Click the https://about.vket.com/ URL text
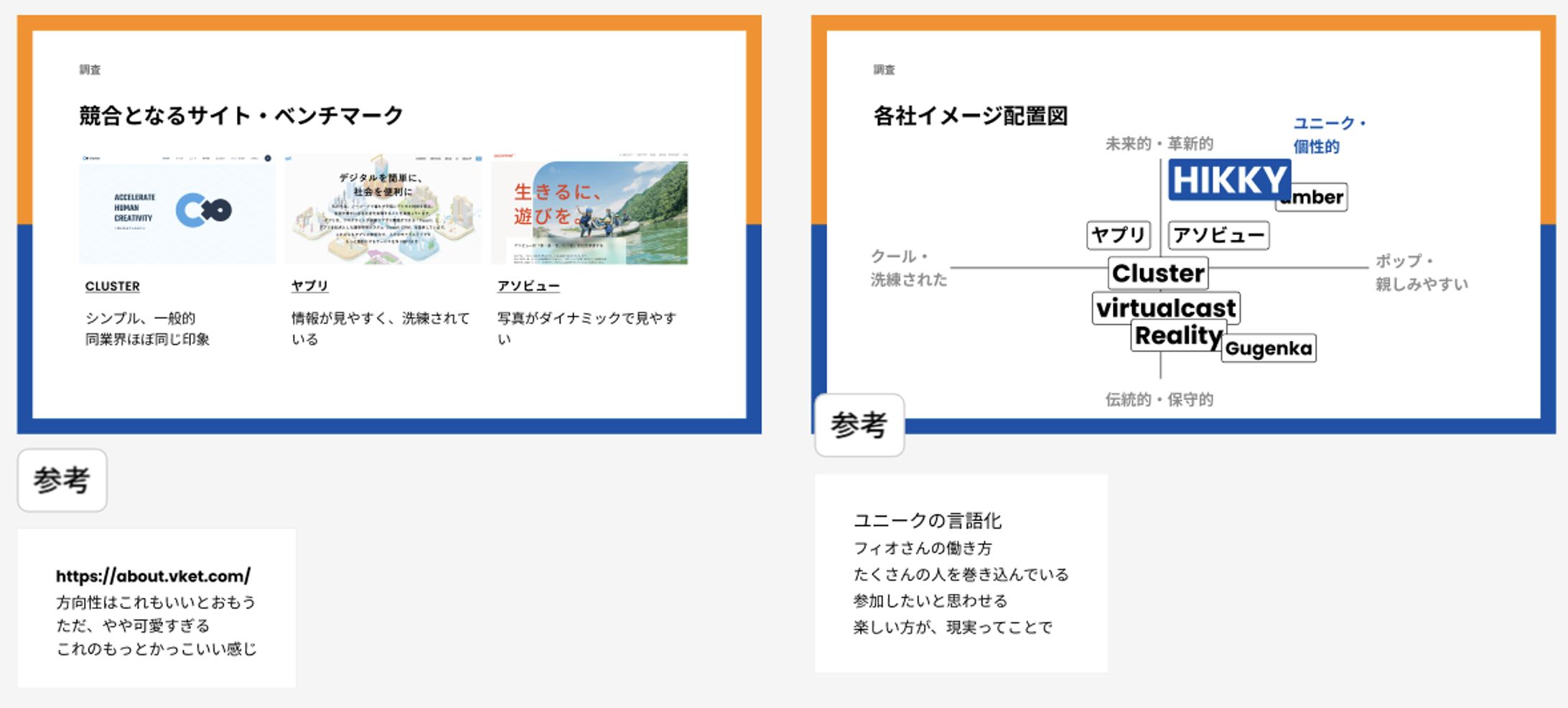Image resolution: width=1568 pixels, height=708 pixels. pos(153,576)
